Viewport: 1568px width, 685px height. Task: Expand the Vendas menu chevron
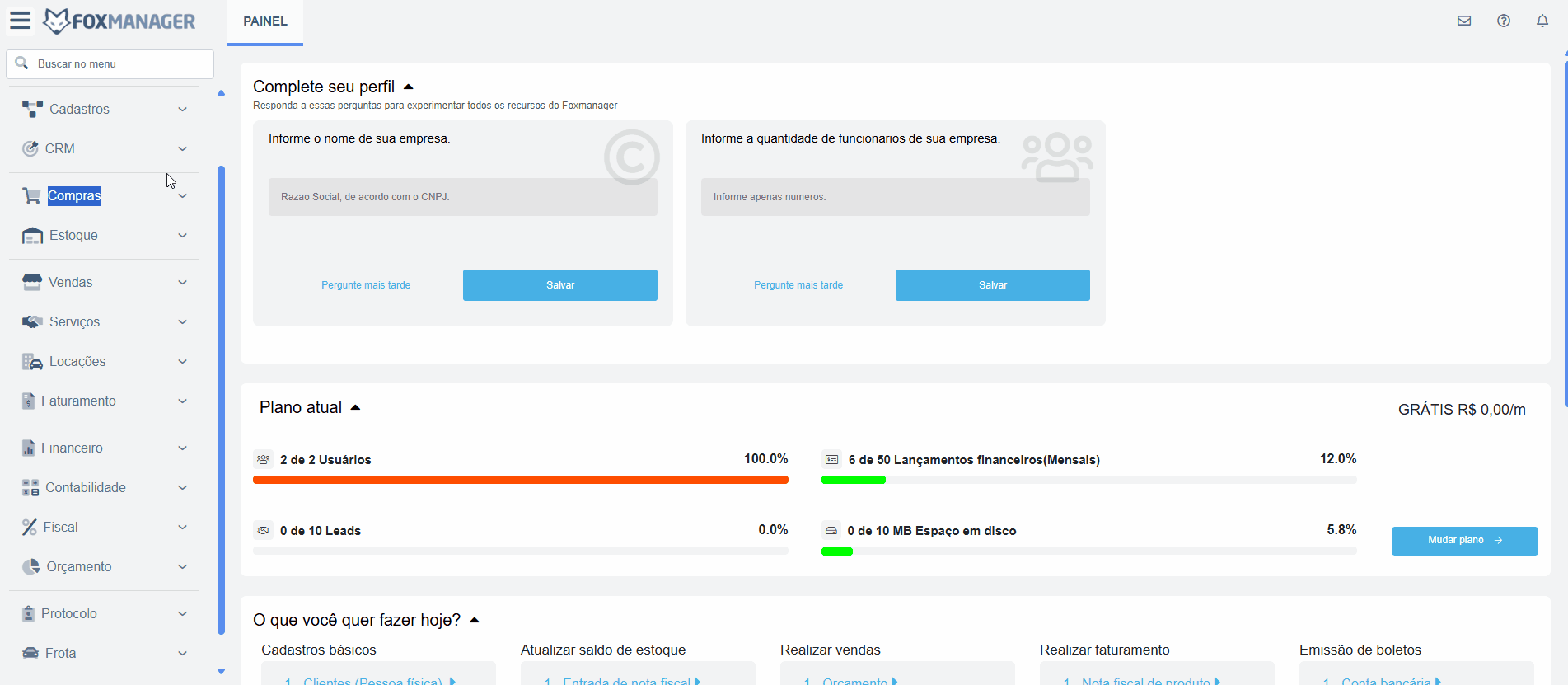coord(183,282)
